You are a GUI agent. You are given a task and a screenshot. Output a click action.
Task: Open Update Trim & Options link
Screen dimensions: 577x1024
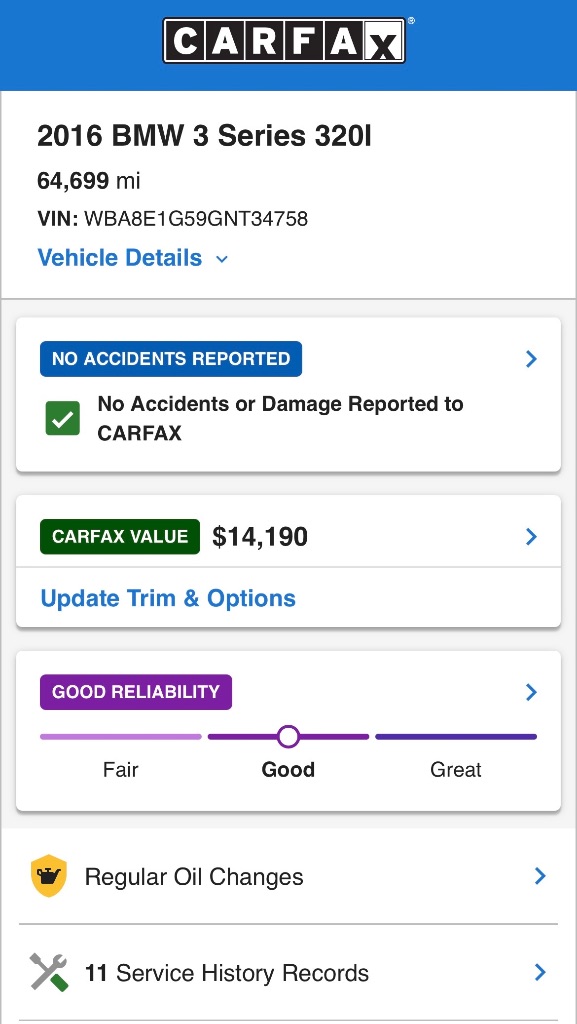(168, 598)
